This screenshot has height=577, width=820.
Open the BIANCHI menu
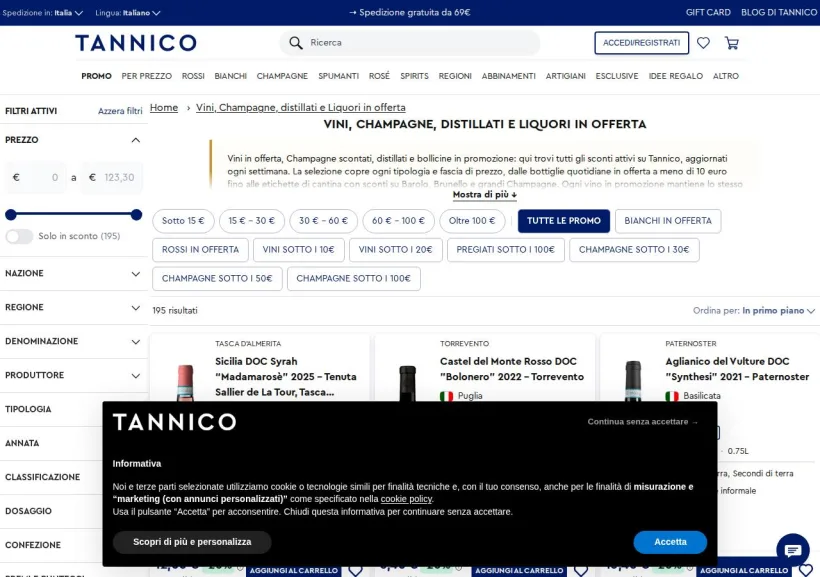[230, 76]
